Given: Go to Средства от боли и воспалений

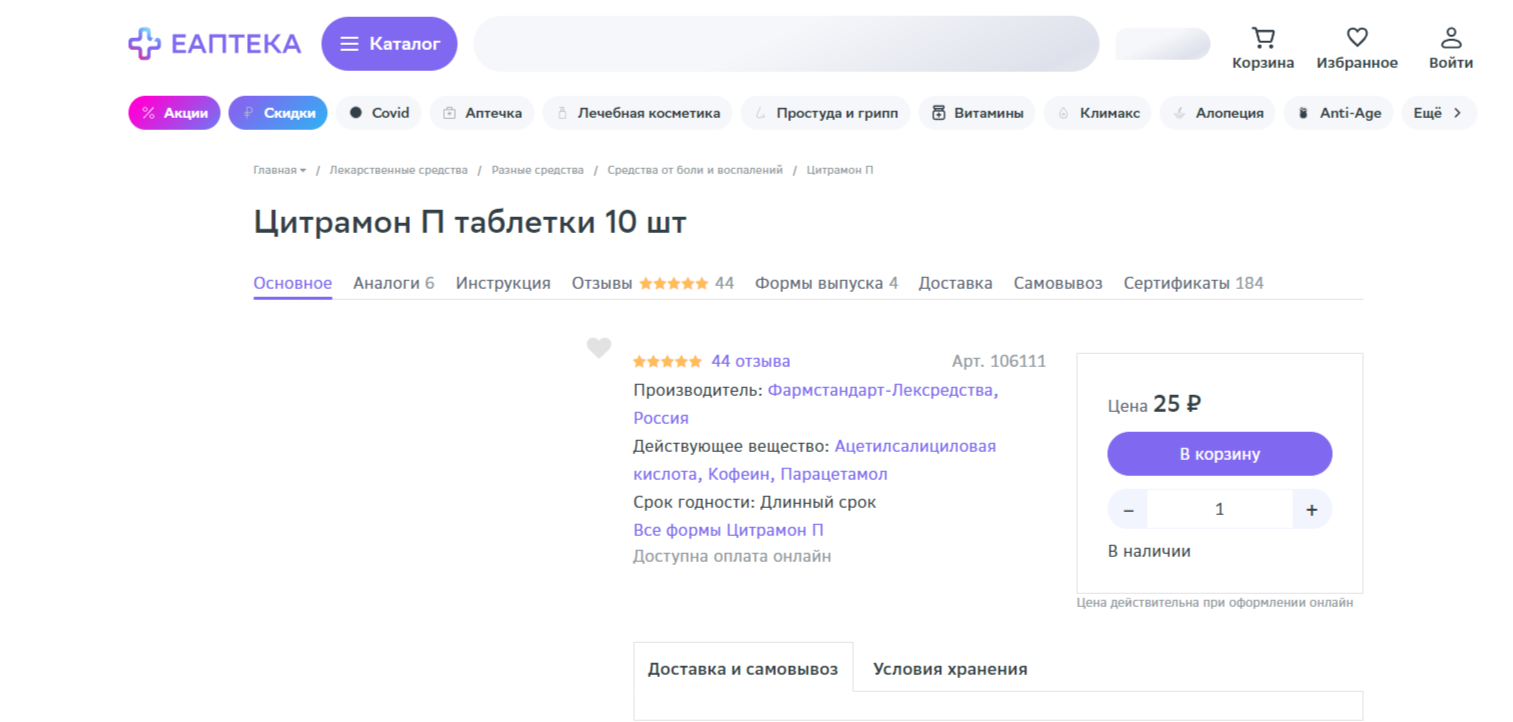Looking at the screenshot, I should pos(695,170).
